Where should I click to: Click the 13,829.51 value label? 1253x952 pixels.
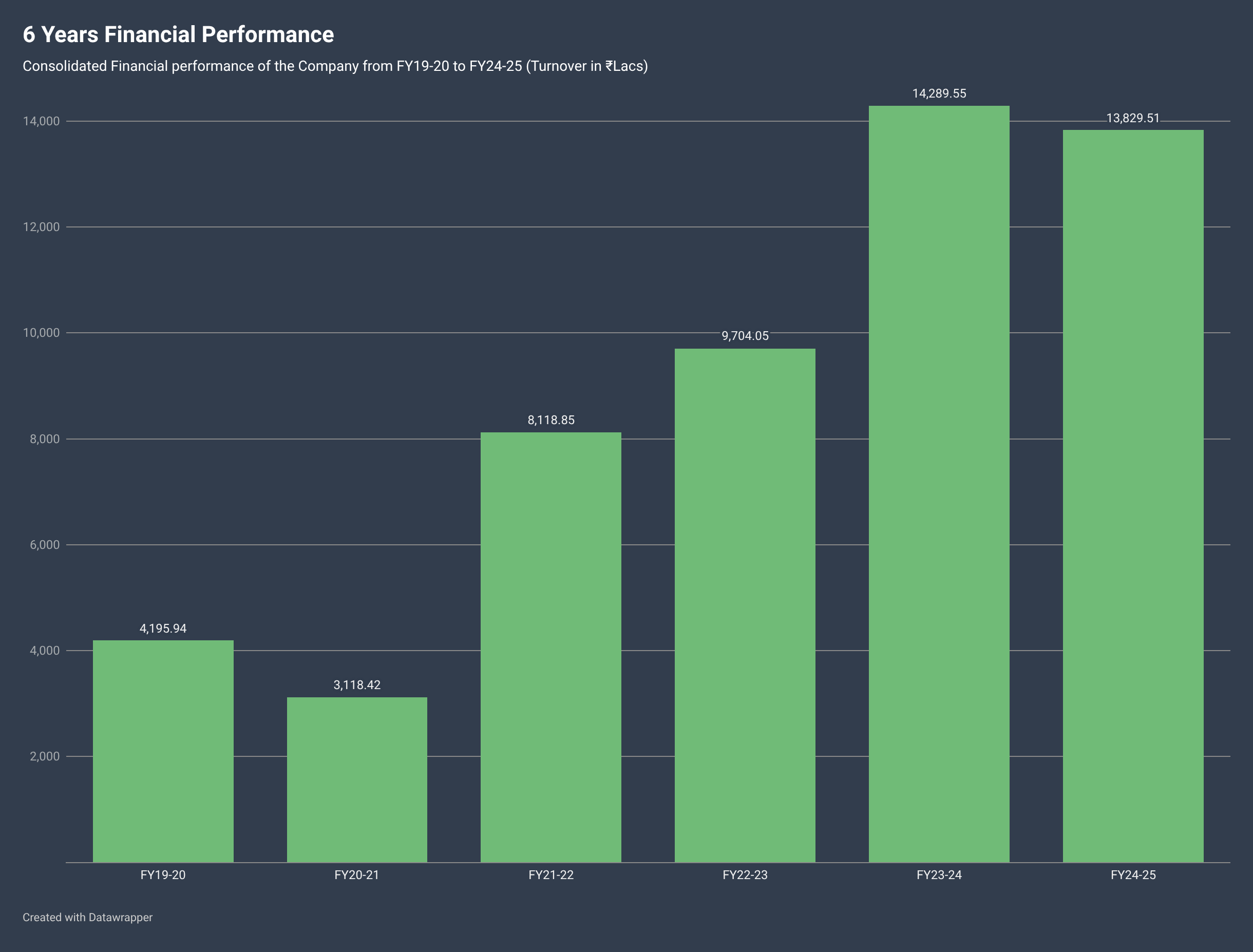click(x=1133, y=118)
